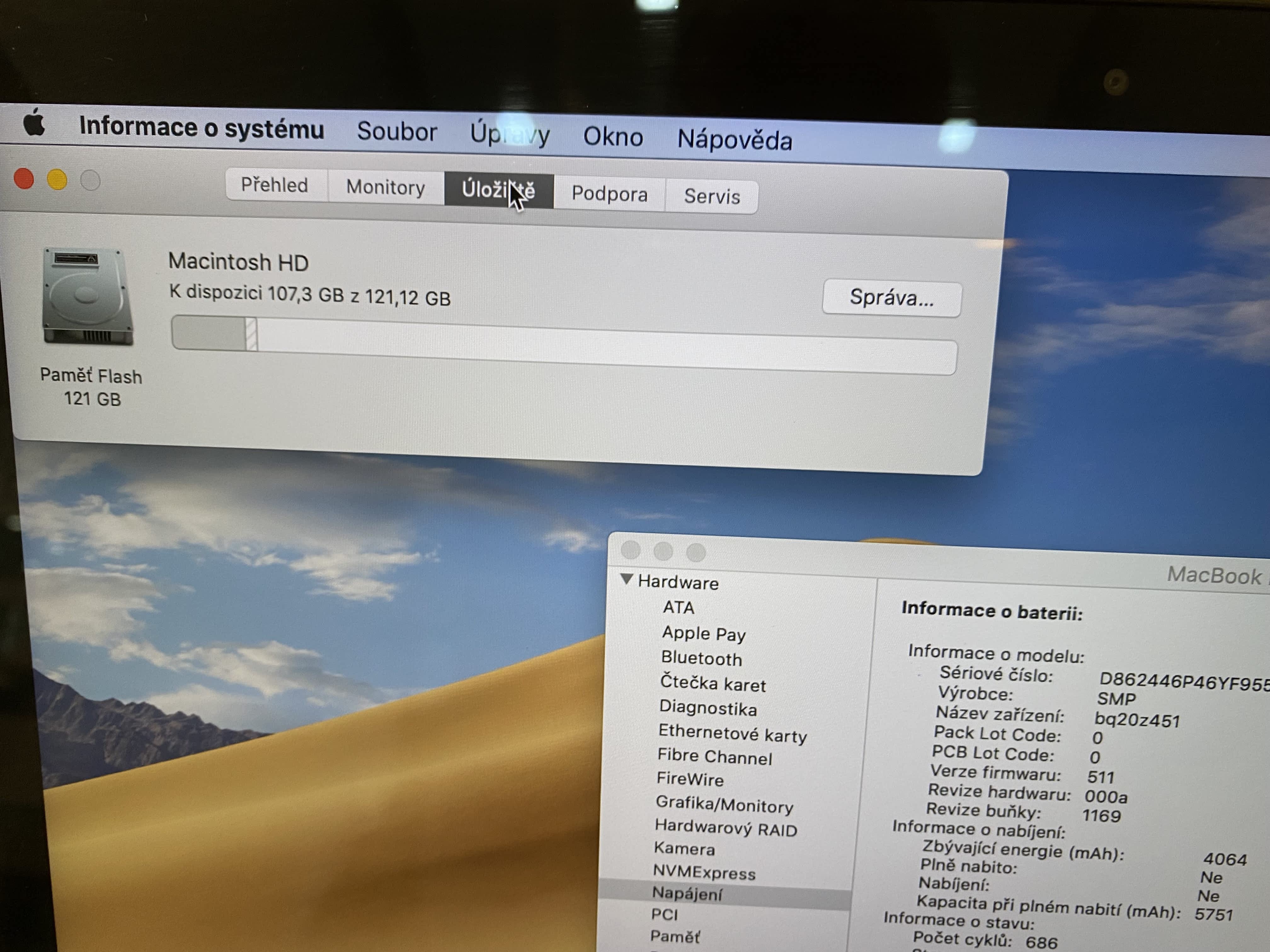Open the Soubor menu
This screenshot has height=952, width=1270.
coord(397,131)
